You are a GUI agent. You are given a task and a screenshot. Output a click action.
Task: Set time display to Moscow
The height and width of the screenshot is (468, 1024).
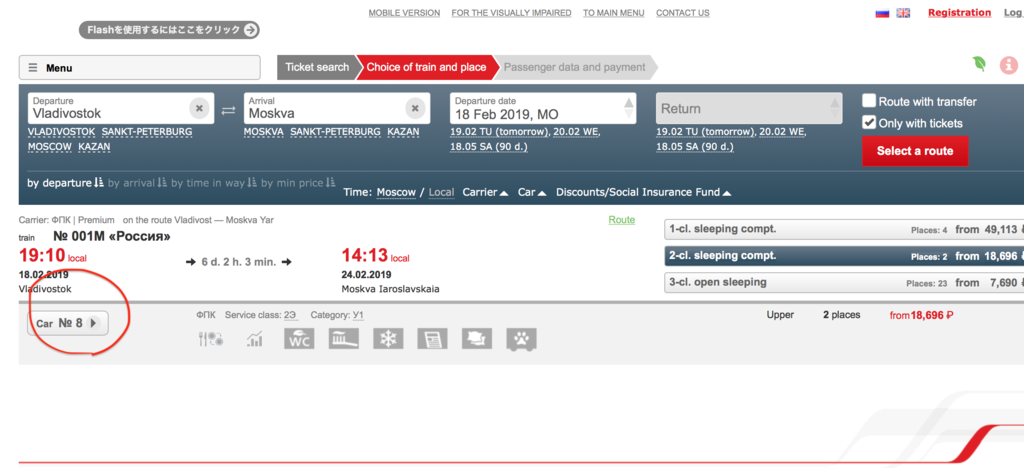(x=396, y=192)
